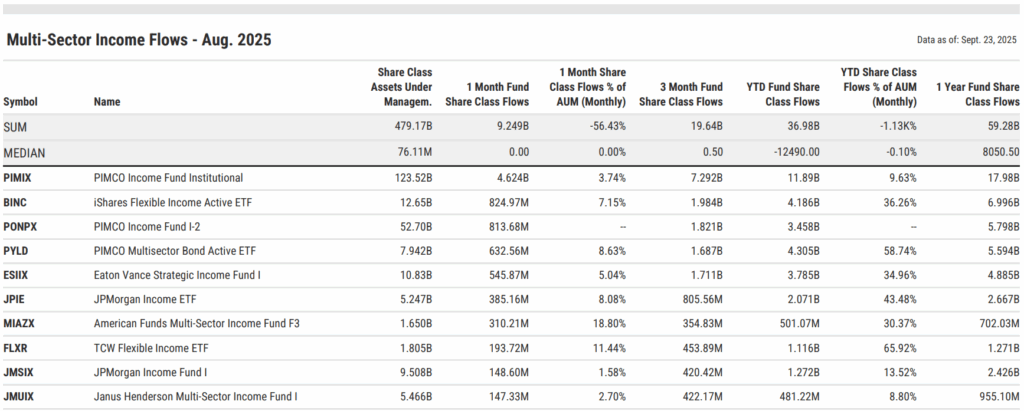Click American Funds Multi-Sector Income Fund F3 name
Screen dimensions: 1024x411
click(x=197, y=323)
